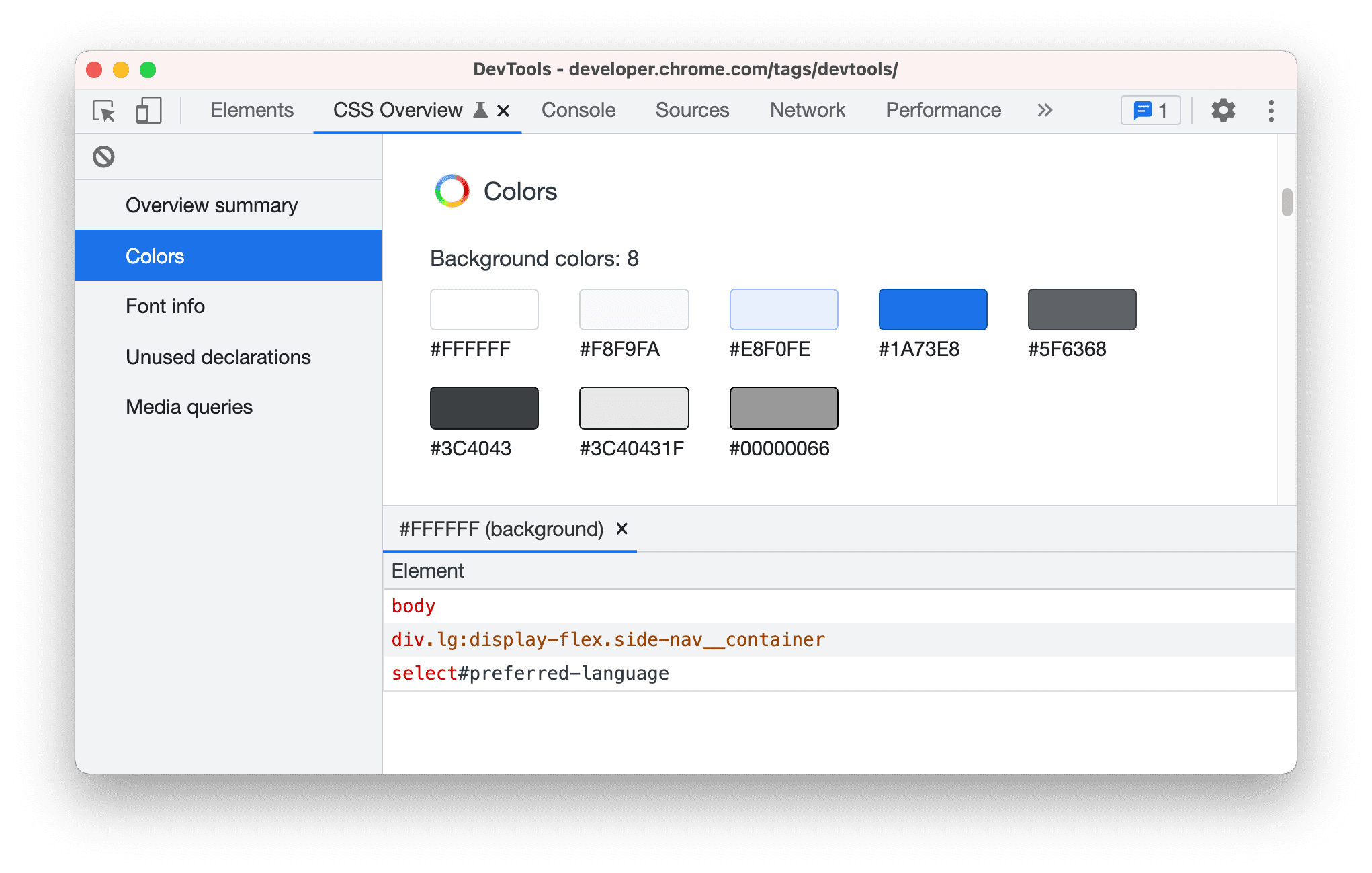
Task: Expand the Media queries section
Action: pyautogui.click(x=188, y=405)
